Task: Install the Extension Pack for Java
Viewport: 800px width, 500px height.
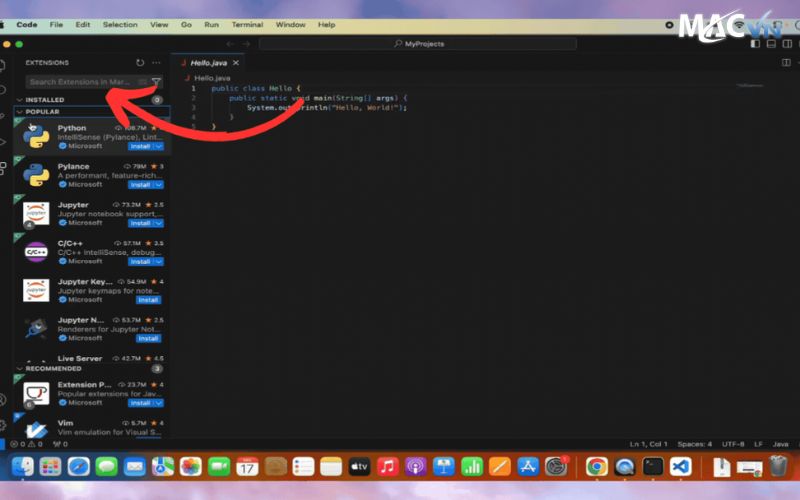Action: 140,403
